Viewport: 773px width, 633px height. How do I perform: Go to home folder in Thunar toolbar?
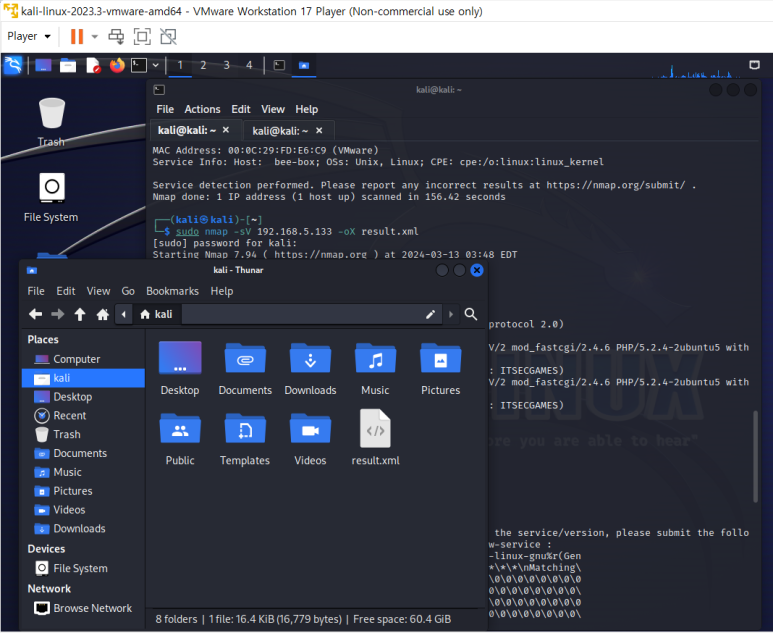103,314
